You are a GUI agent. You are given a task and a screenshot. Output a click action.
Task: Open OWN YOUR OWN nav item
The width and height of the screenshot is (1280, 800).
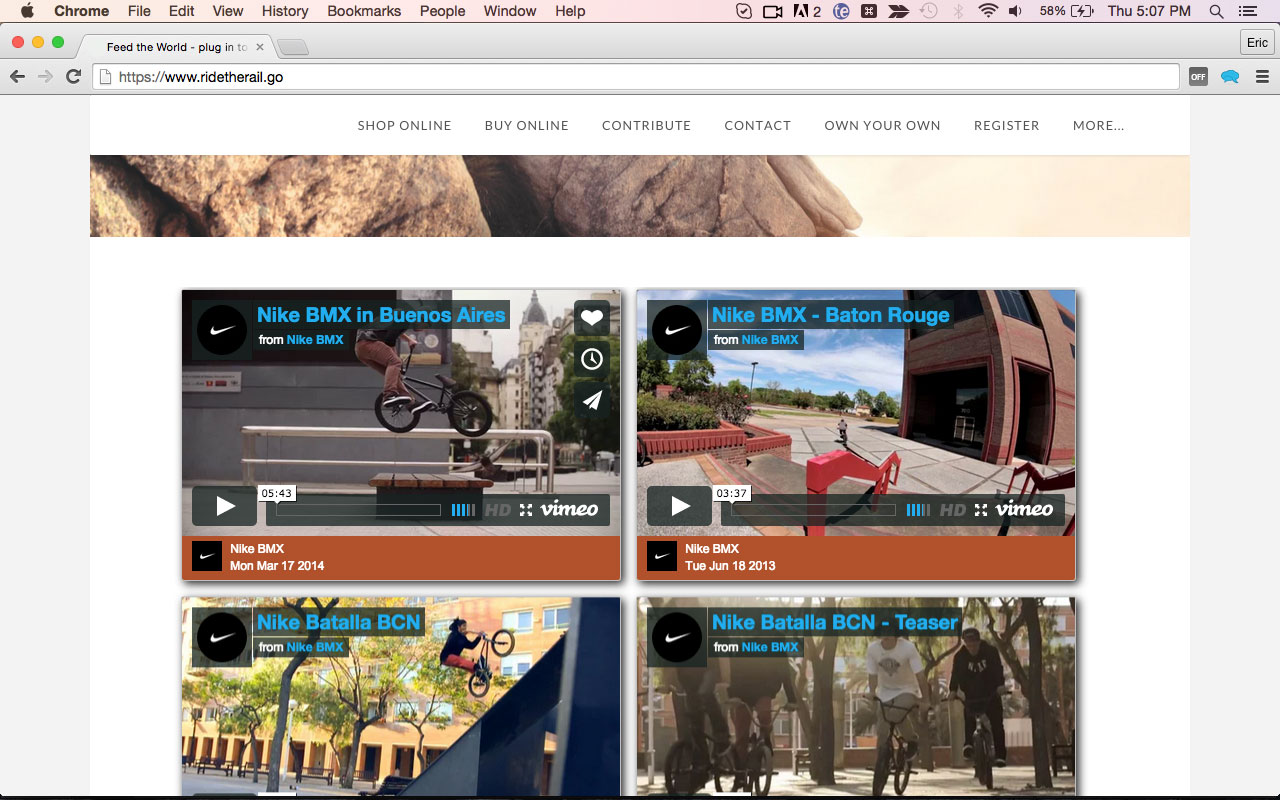882,125
